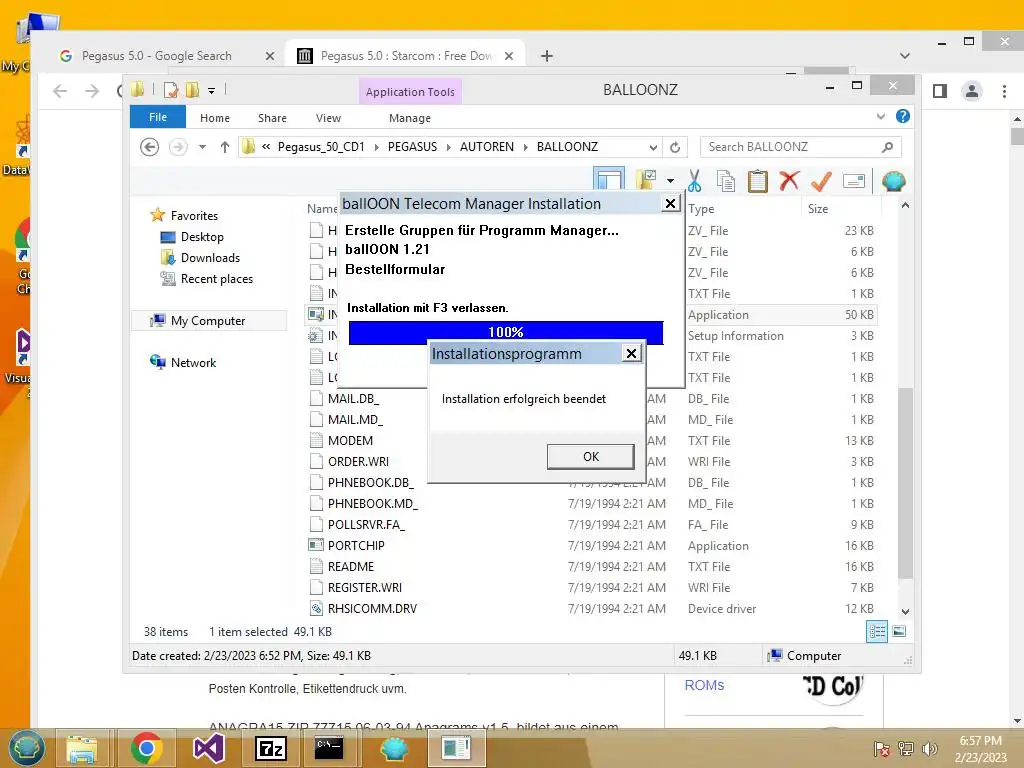This screenshot has height=768, width=1024.
Task: Open a new Chrome tab
Action: pyautogui.click(x=547, y=56)
